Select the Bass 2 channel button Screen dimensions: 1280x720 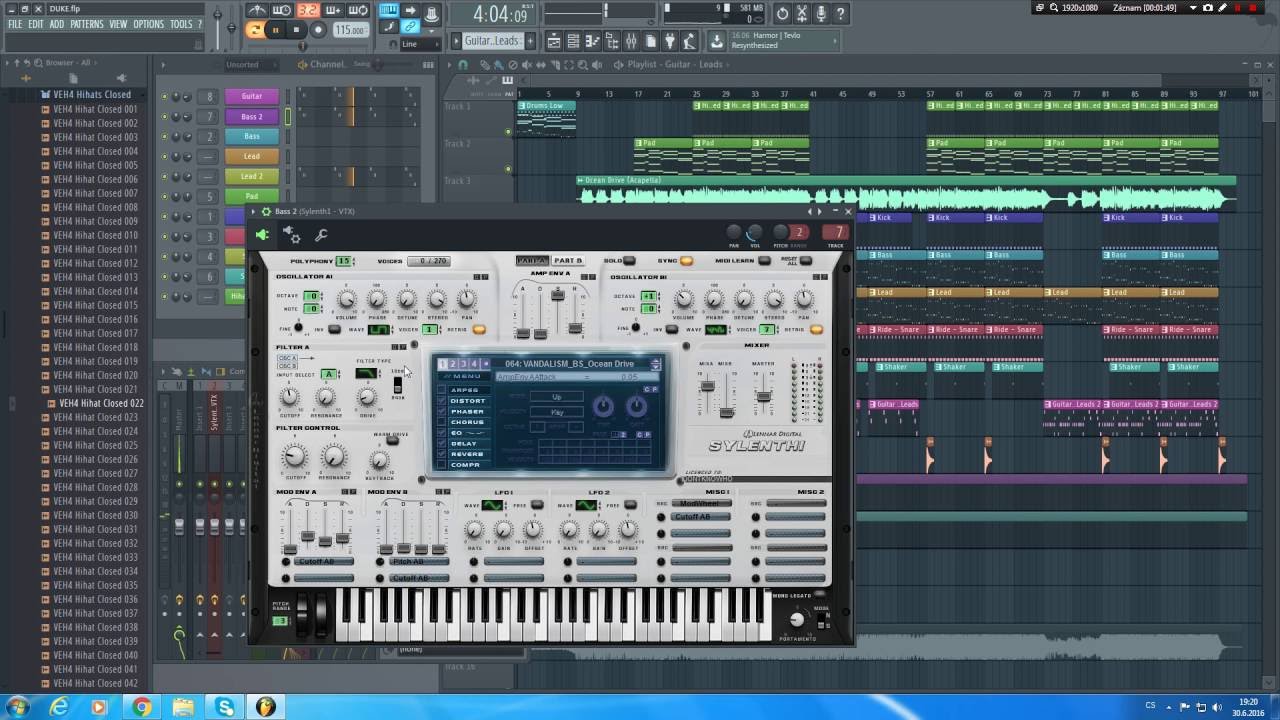pyautogui.click(x=251, y=116)
